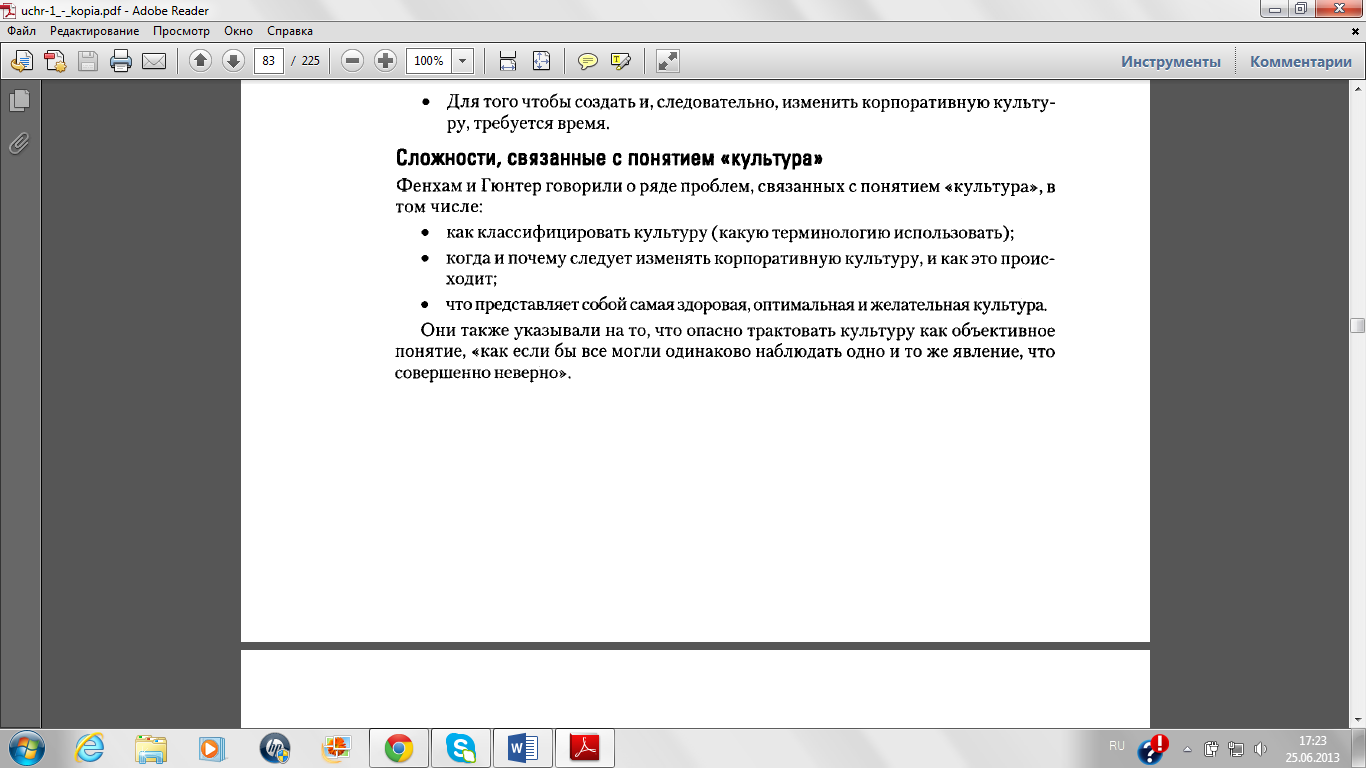
Task: Click heading «Сложности, связанные с понятием «культура»»
Action: coord(609,158)
